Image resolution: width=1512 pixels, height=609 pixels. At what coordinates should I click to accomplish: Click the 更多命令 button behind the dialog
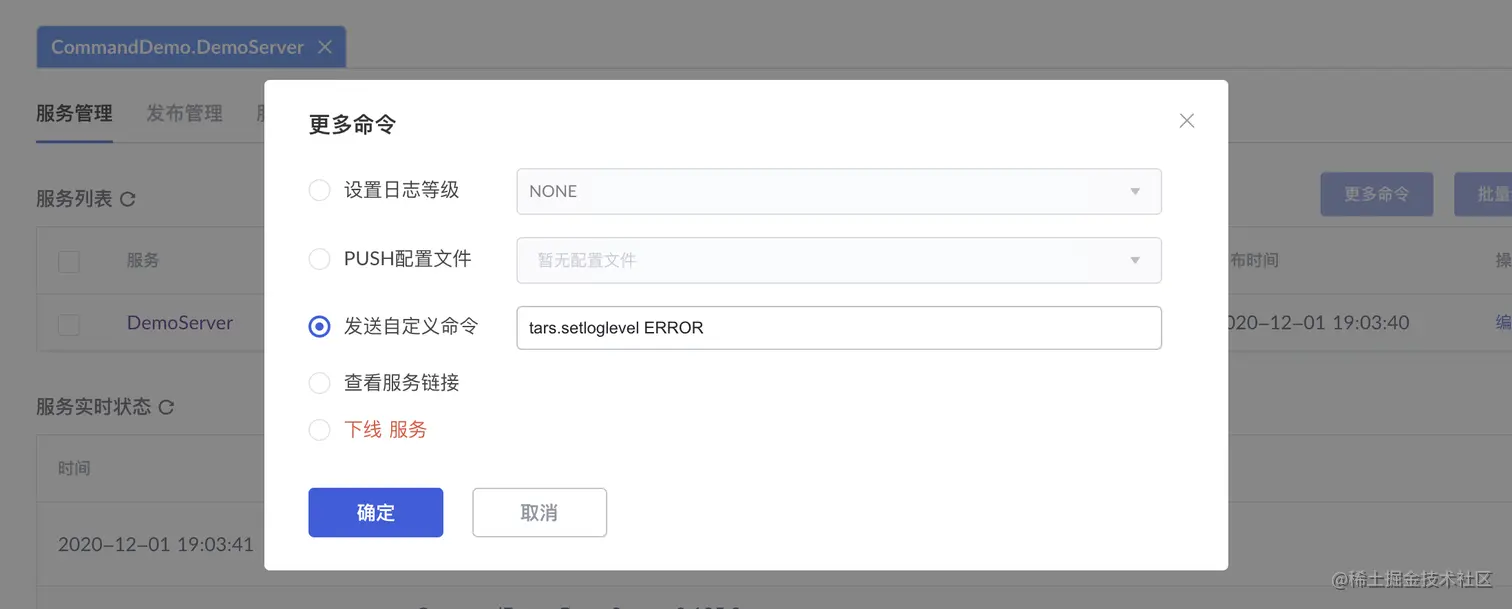[1377, 194]
